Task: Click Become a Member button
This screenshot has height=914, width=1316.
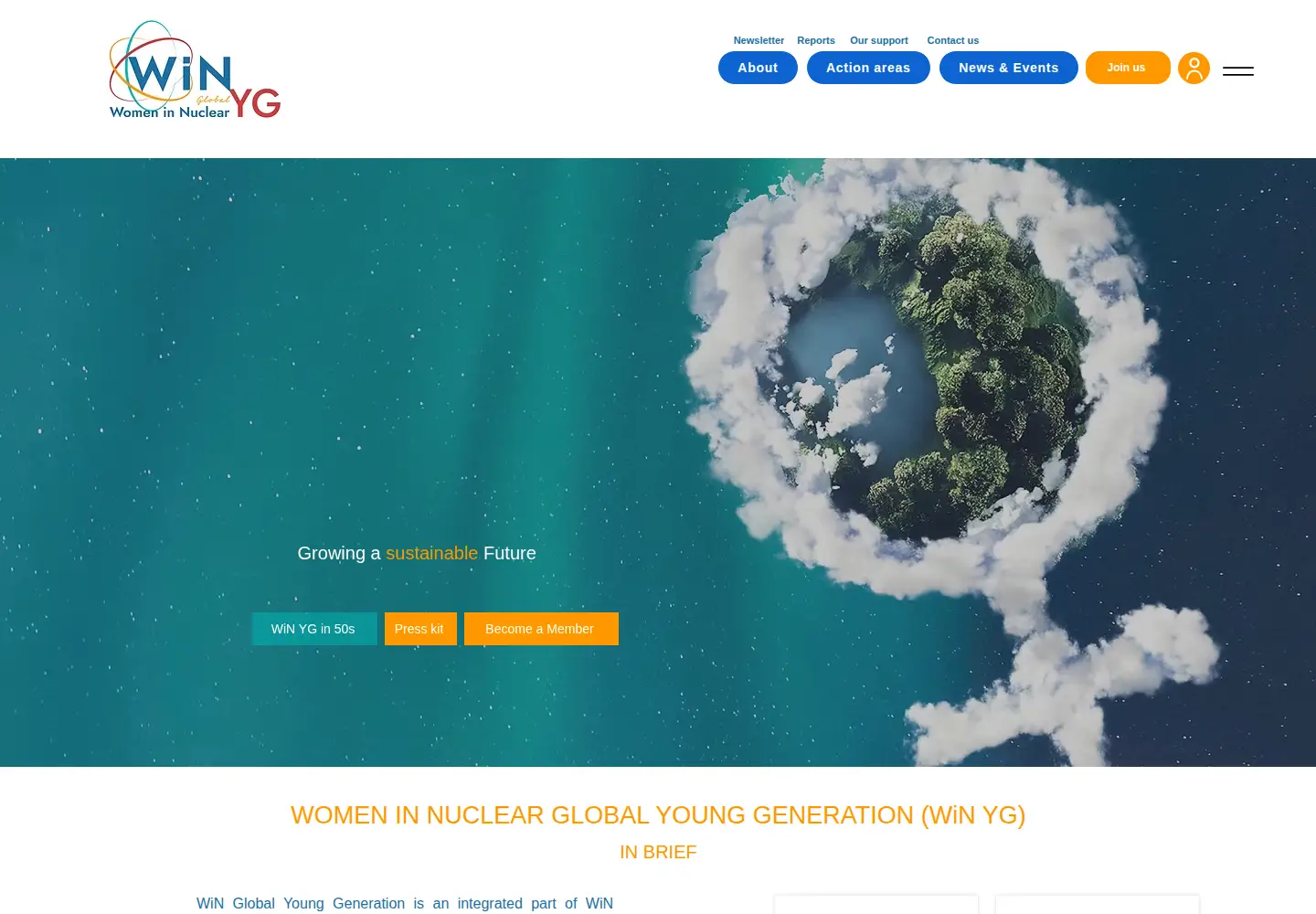Action: click(541, 629)
